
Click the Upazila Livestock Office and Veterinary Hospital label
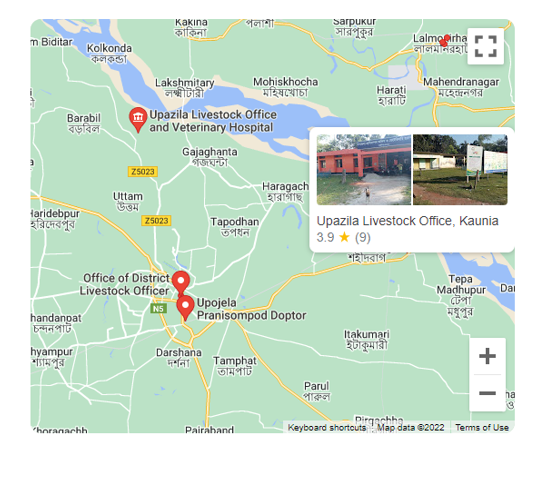(213, 121)
